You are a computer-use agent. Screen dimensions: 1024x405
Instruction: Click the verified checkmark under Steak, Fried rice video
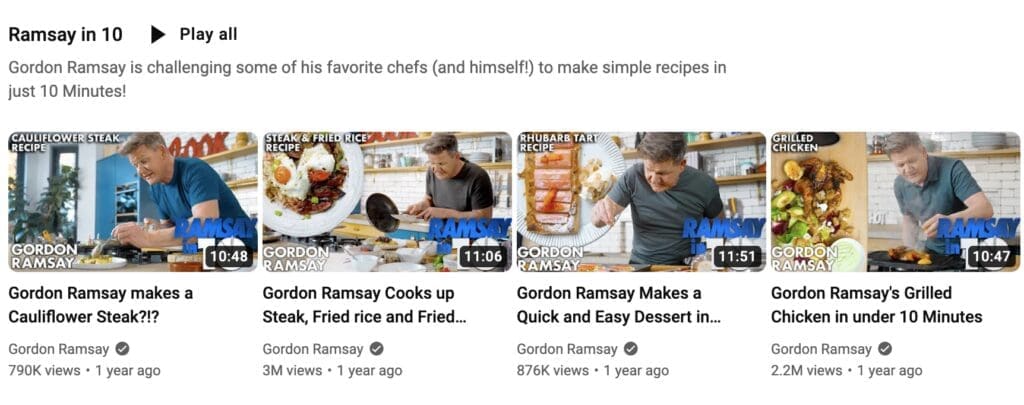click(x=377, y=349)
